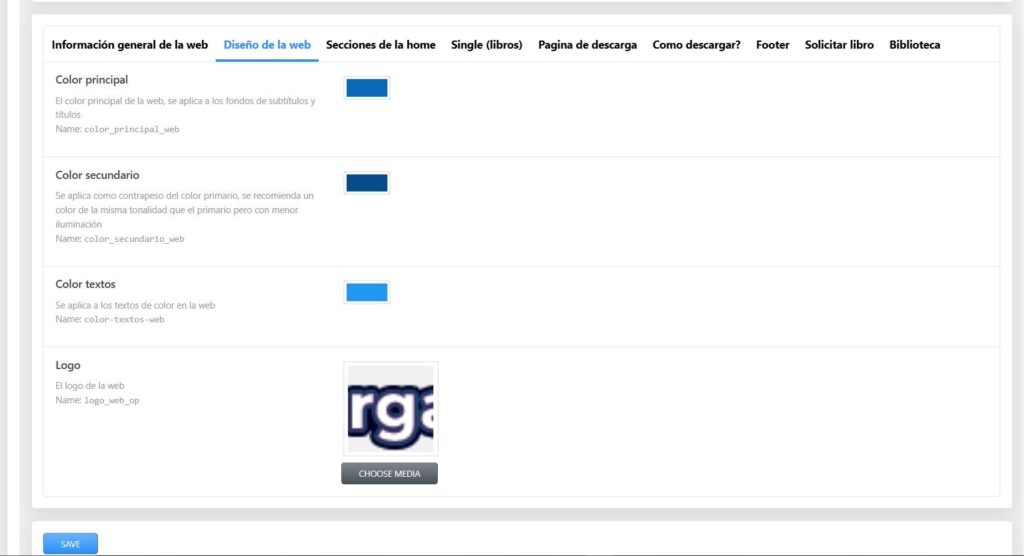Click the blue Save button
1024x556 pixels.
point(70,544)
